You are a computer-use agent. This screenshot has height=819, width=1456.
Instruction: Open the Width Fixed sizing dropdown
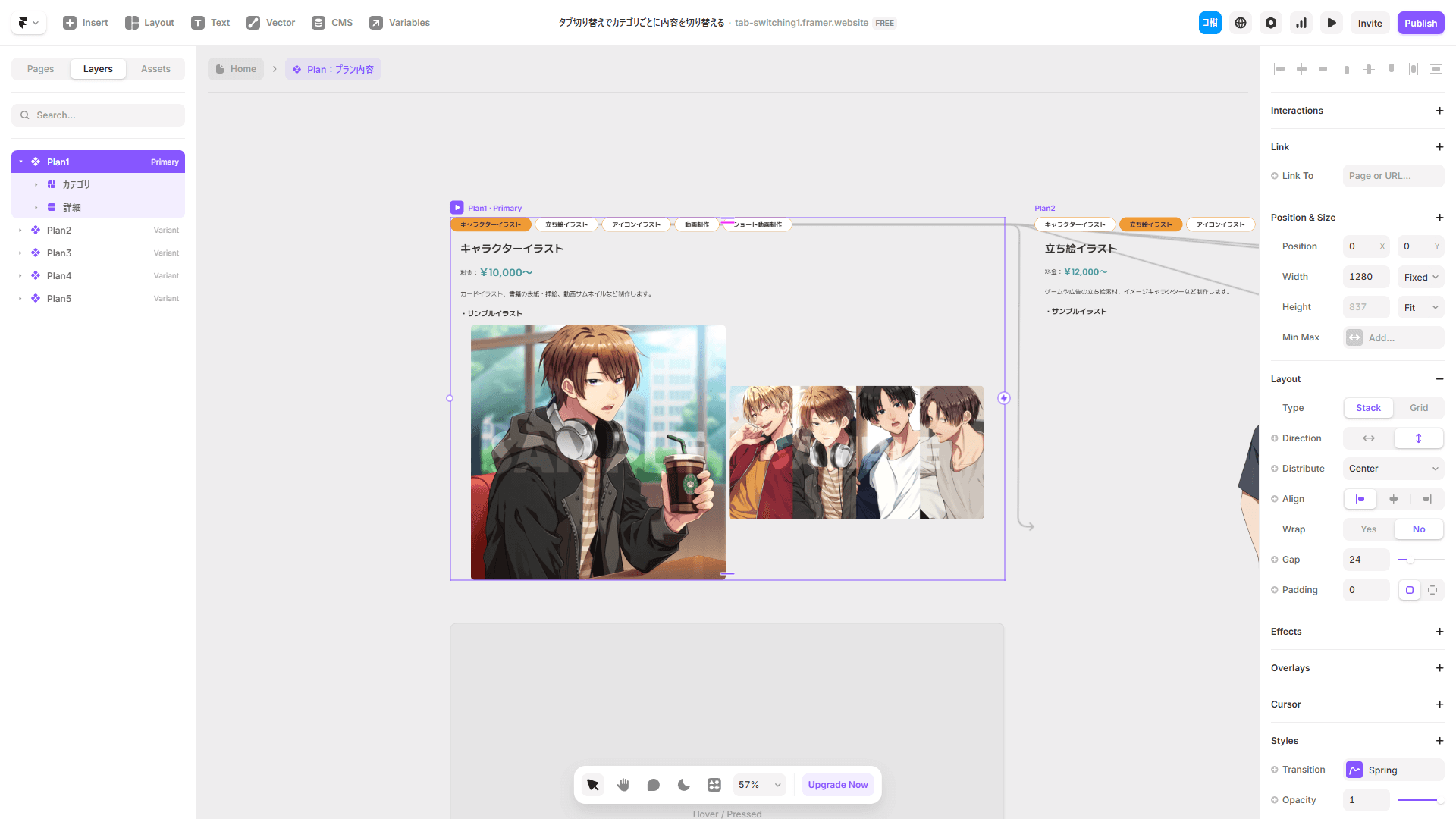point(1420,277)
